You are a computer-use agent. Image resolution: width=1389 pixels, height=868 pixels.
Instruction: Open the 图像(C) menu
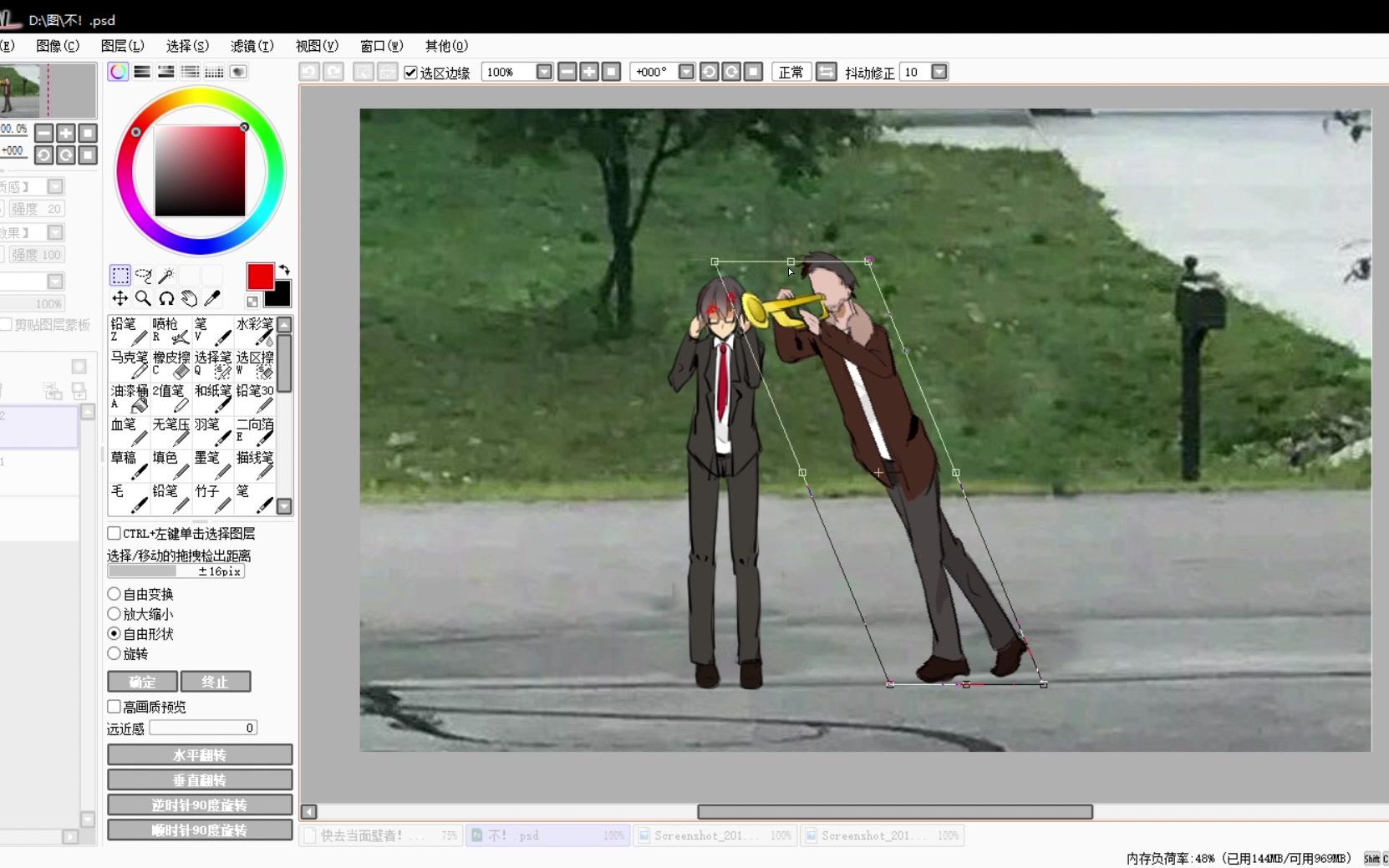(x=58, y=46)
